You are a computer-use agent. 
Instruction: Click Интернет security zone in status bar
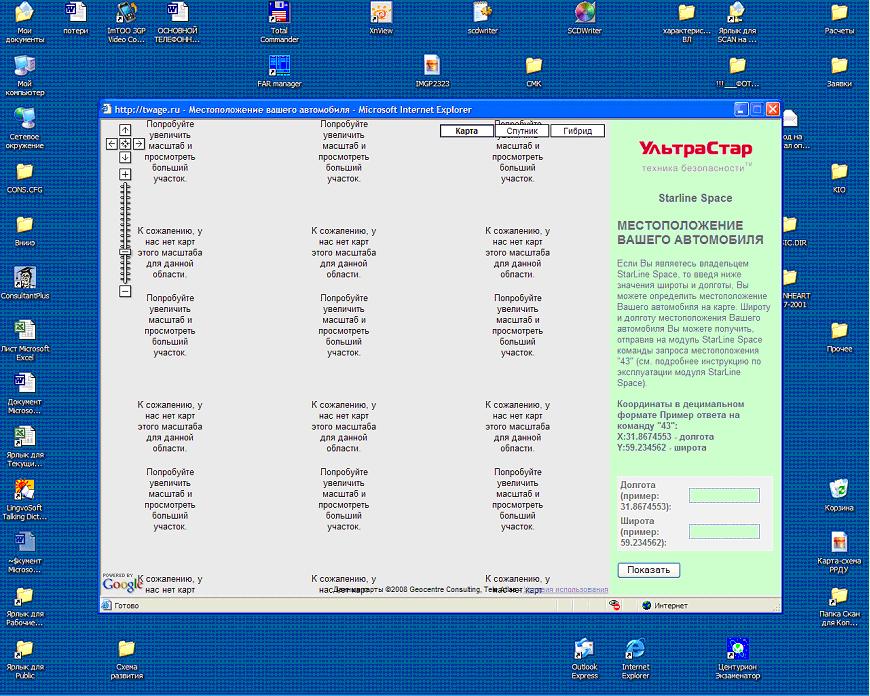click(665, 606)
